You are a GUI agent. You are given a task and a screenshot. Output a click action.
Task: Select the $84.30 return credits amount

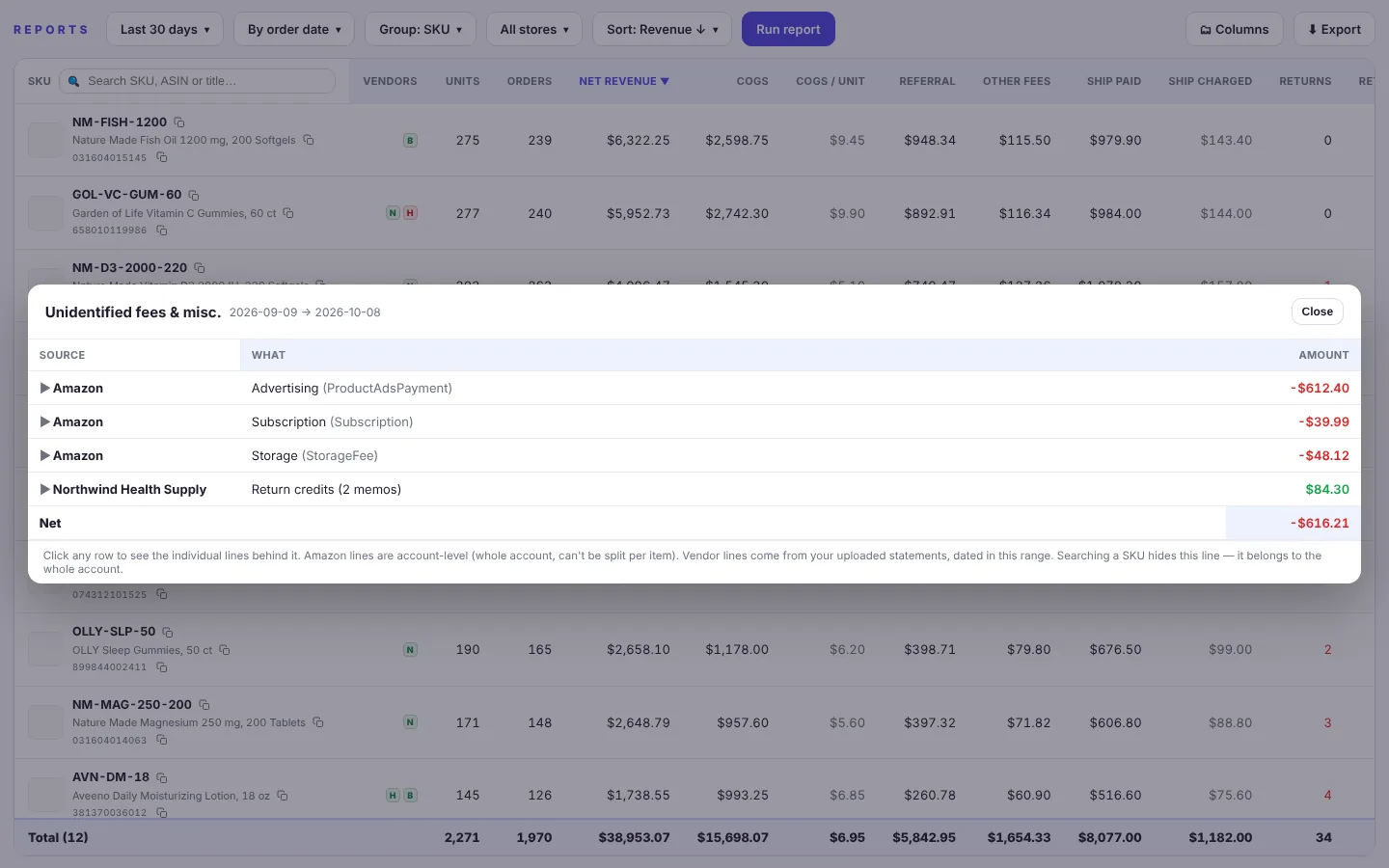[1327, 489]
